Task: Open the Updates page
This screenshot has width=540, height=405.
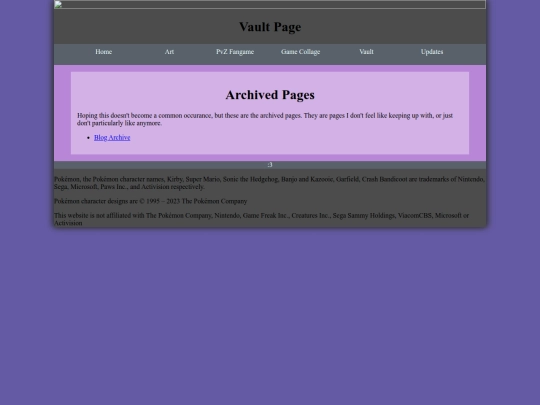Action: (432, 52)
